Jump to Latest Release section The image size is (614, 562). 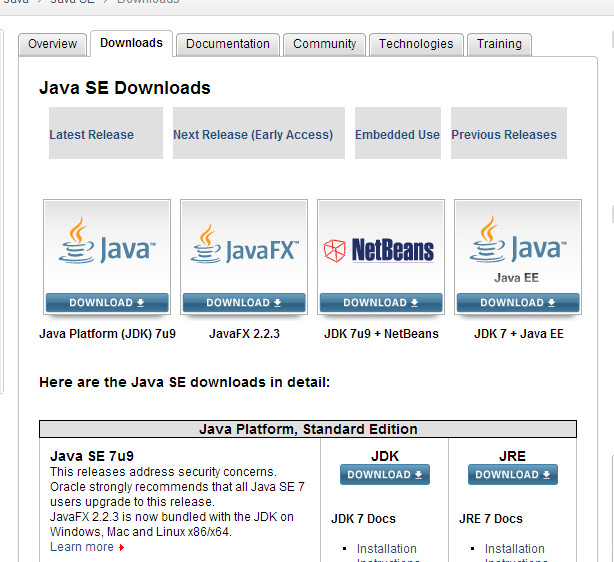click(x=91, y=135)
